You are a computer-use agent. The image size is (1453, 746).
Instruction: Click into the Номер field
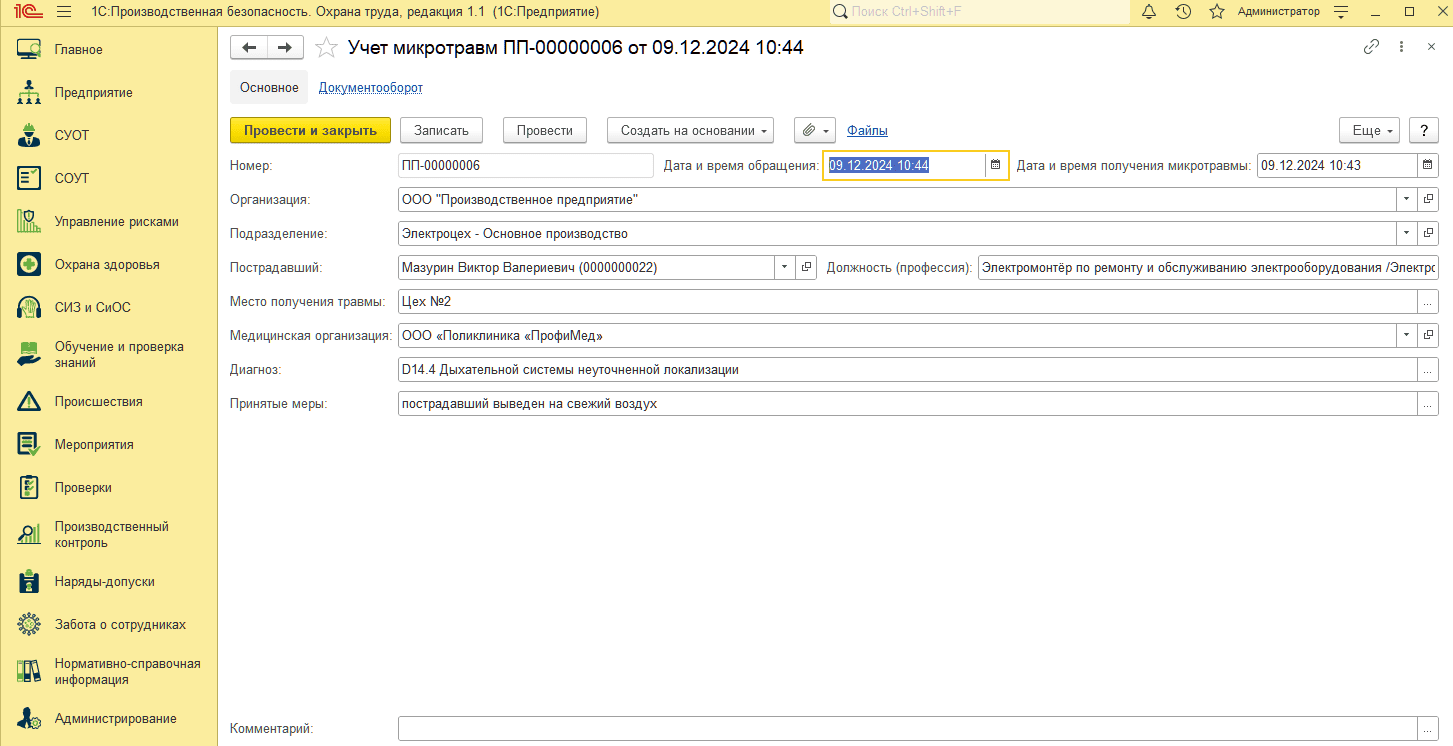[x=525, y=165]
